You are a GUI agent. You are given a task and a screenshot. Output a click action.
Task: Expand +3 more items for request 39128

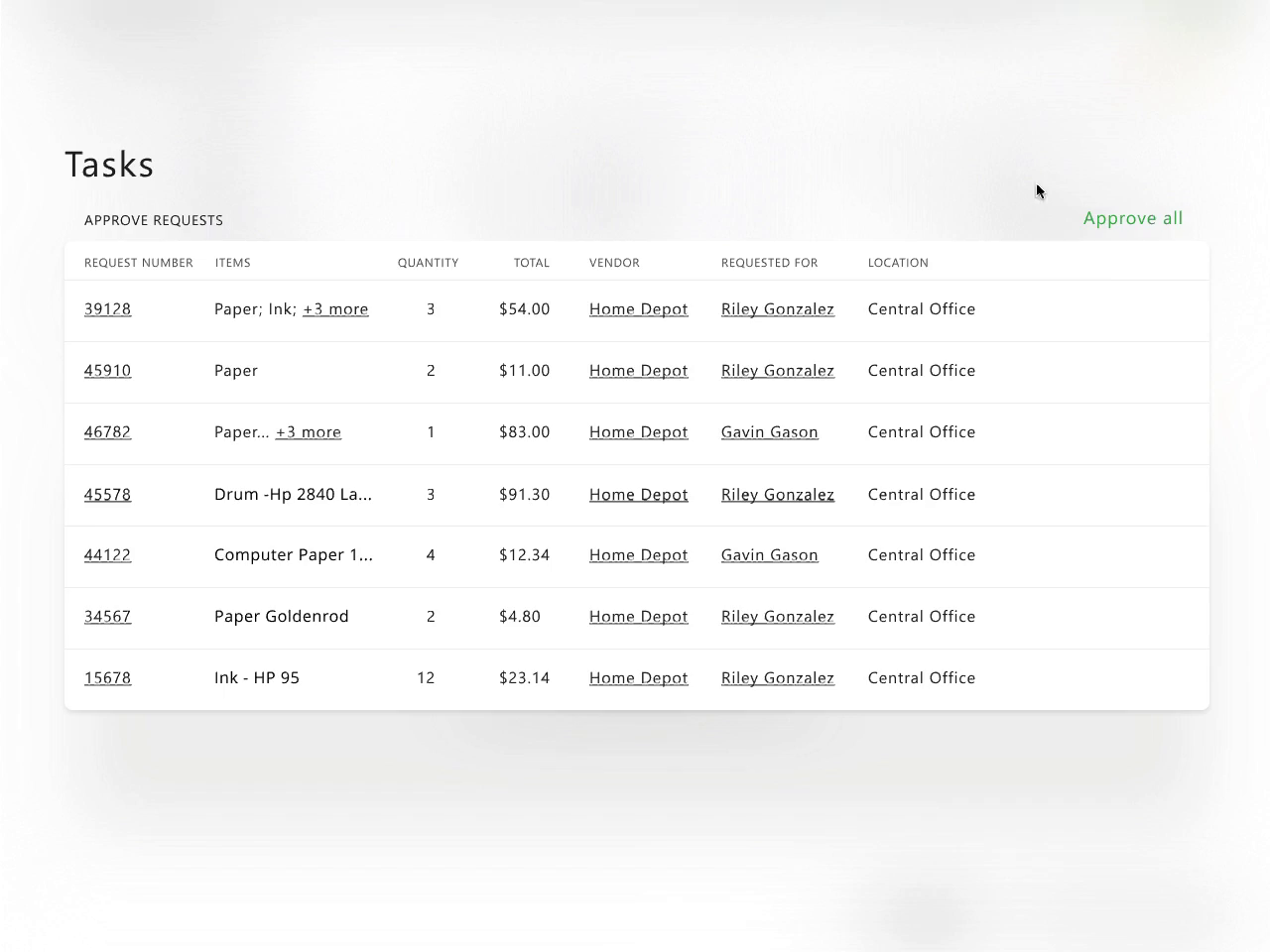click(335, 308)
